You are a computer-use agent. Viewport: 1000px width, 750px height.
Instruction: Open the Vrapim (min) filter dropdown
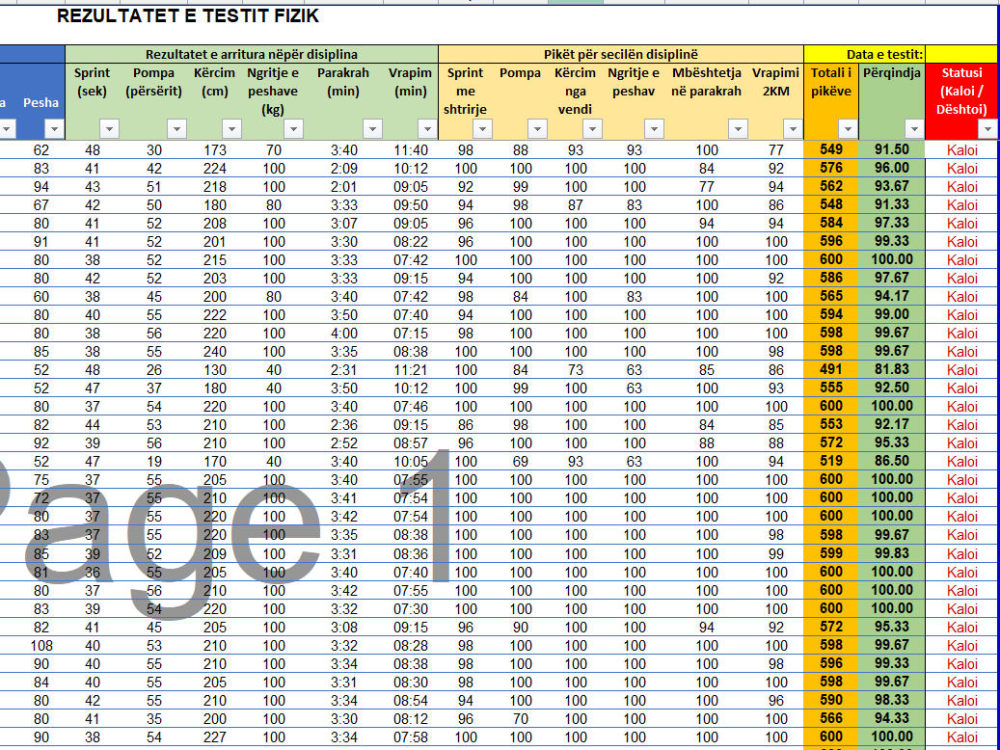tap(427, 129)
